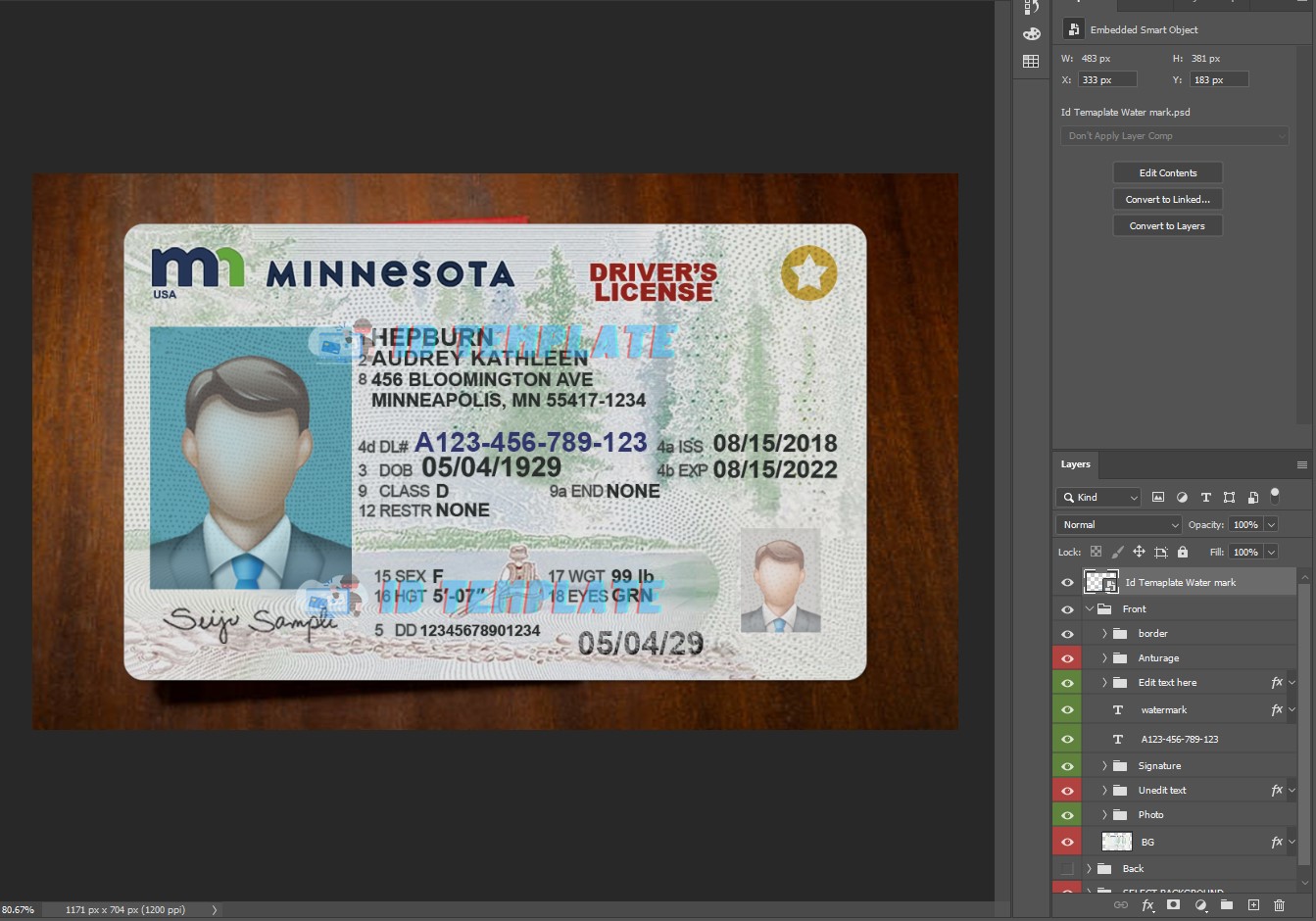1316x921 pixels.
Task: Toggle visibility of BG layer
Action: pyautogui.click(x=1067, y=842)
